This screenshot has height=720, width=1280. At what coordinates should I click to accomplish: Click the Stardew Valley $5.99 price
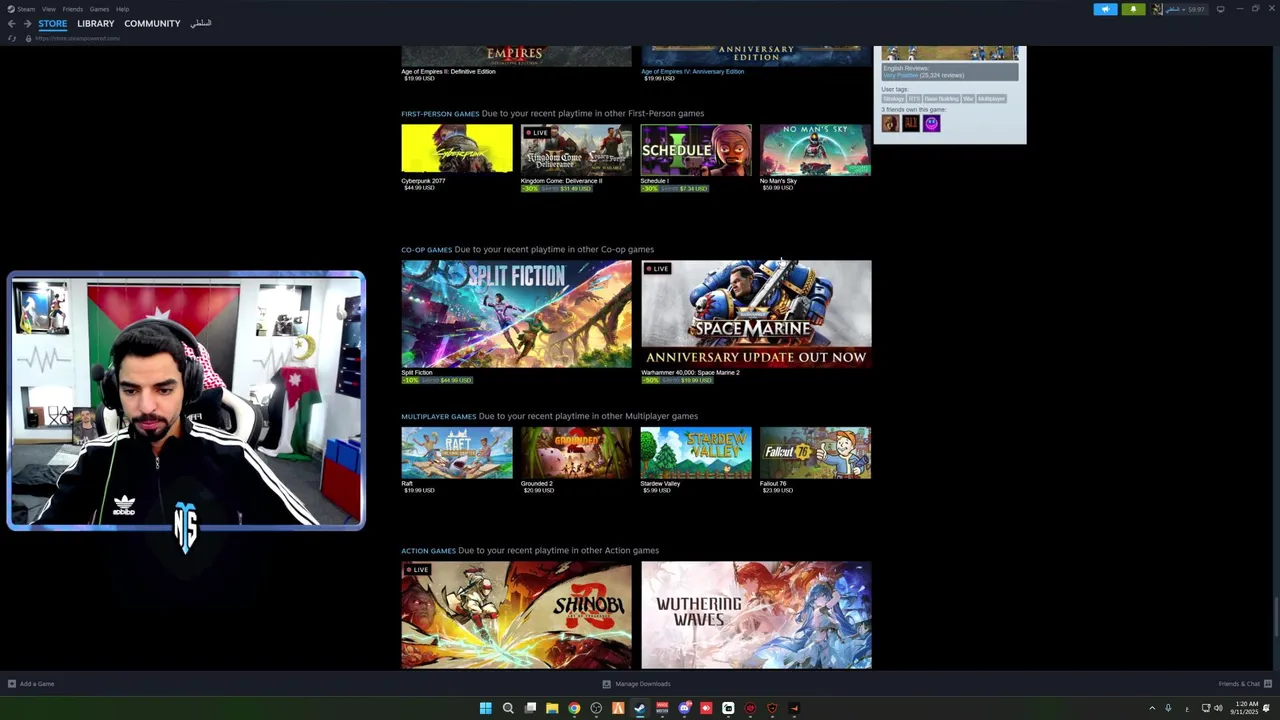point(657,490)
